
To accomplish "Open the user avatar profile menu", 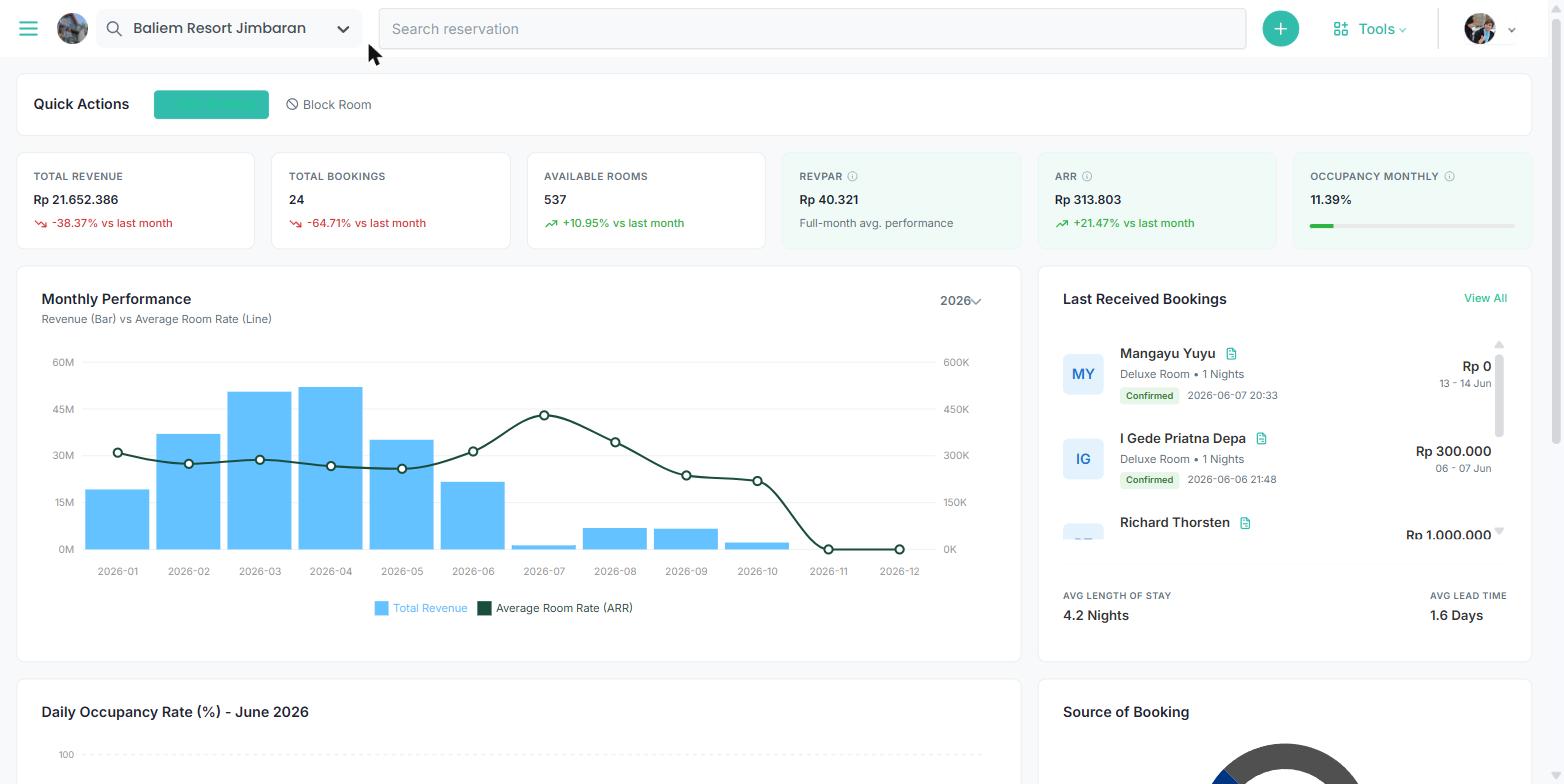I will click(1480, 29).
